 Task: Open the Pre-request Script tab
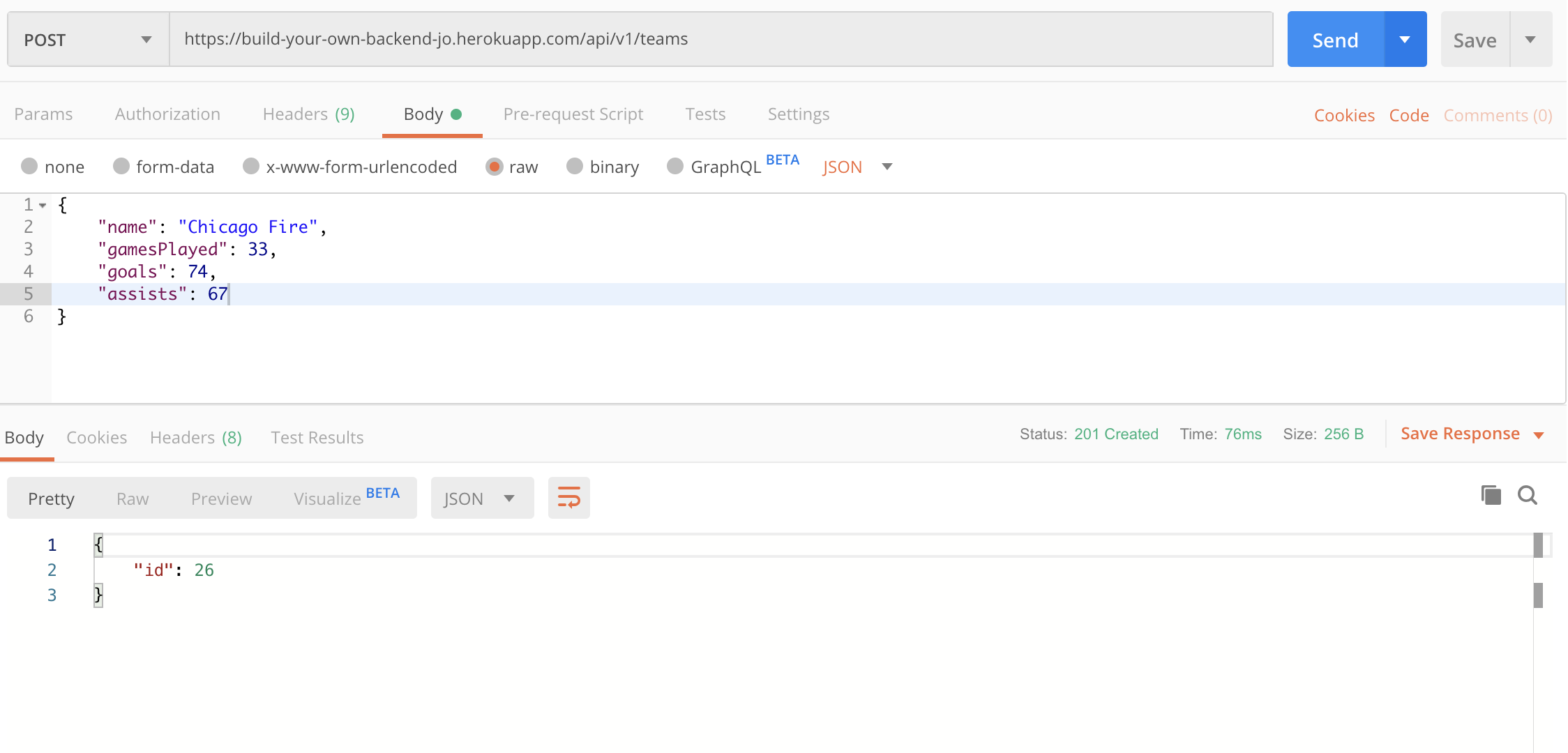(x=573, y=114)
